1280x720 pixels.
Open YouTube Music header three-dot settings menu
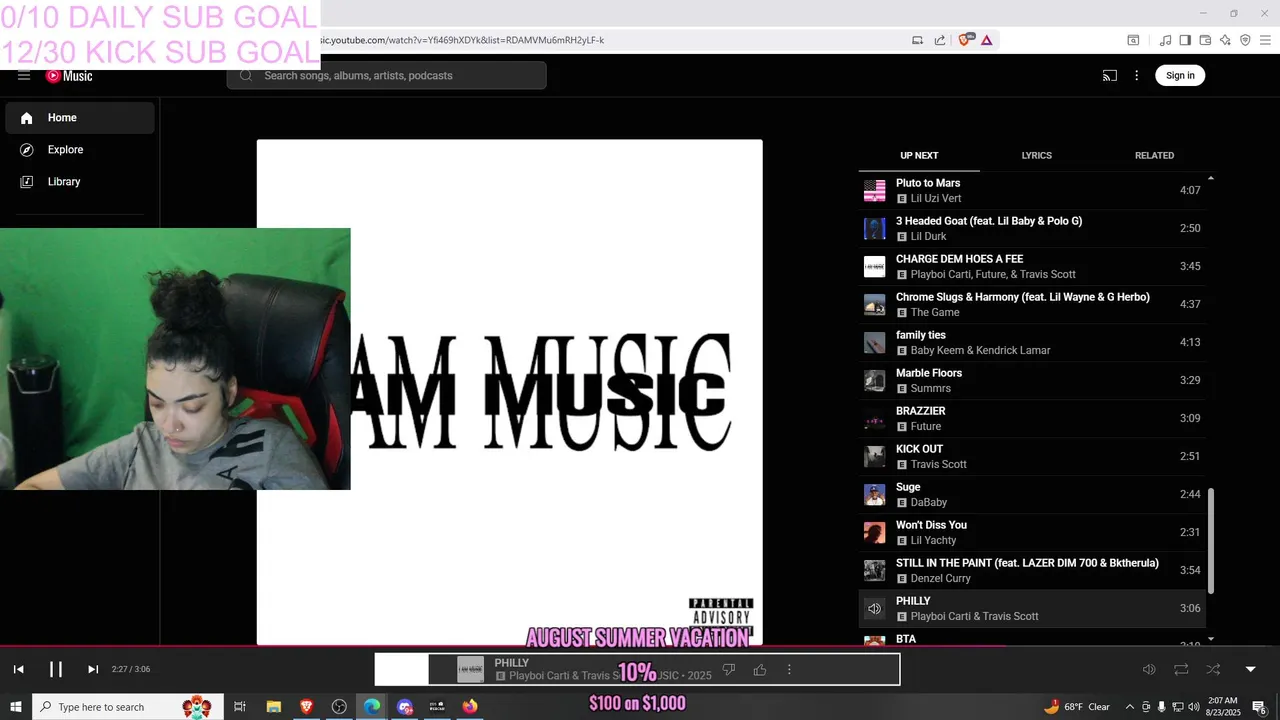[1136, 75]
